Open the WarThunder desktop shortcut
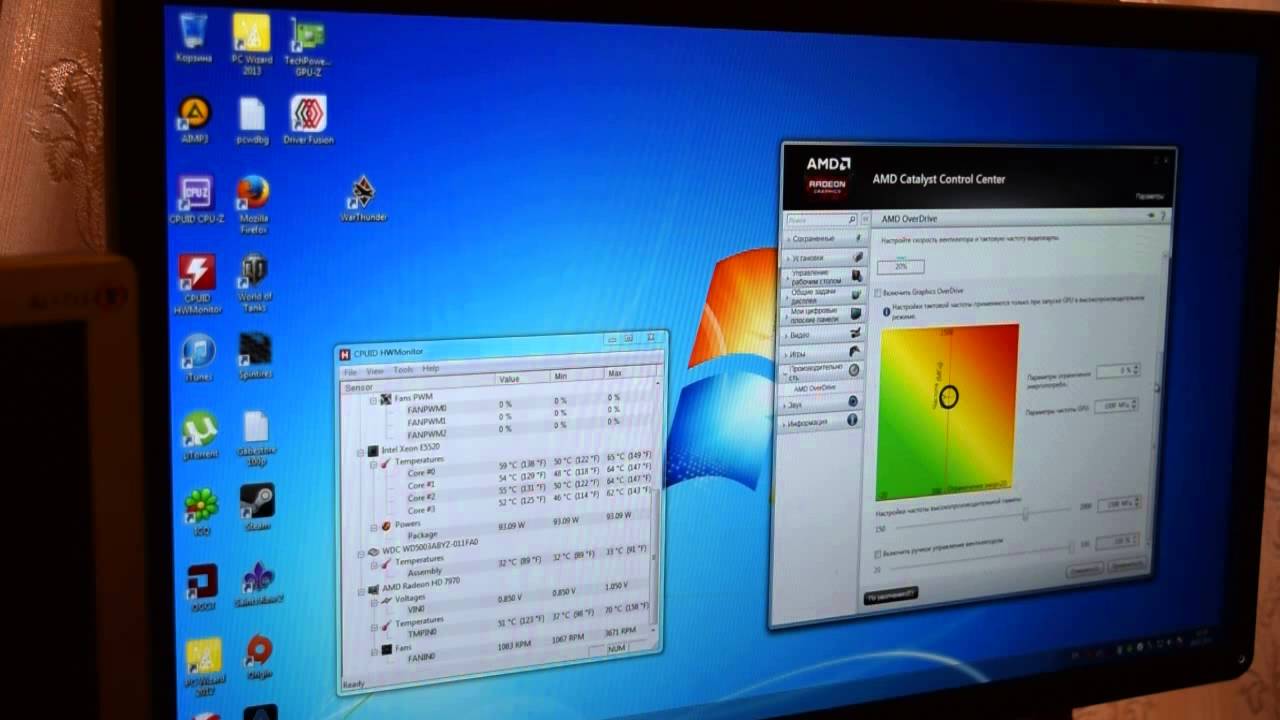 tap(363, 199)
